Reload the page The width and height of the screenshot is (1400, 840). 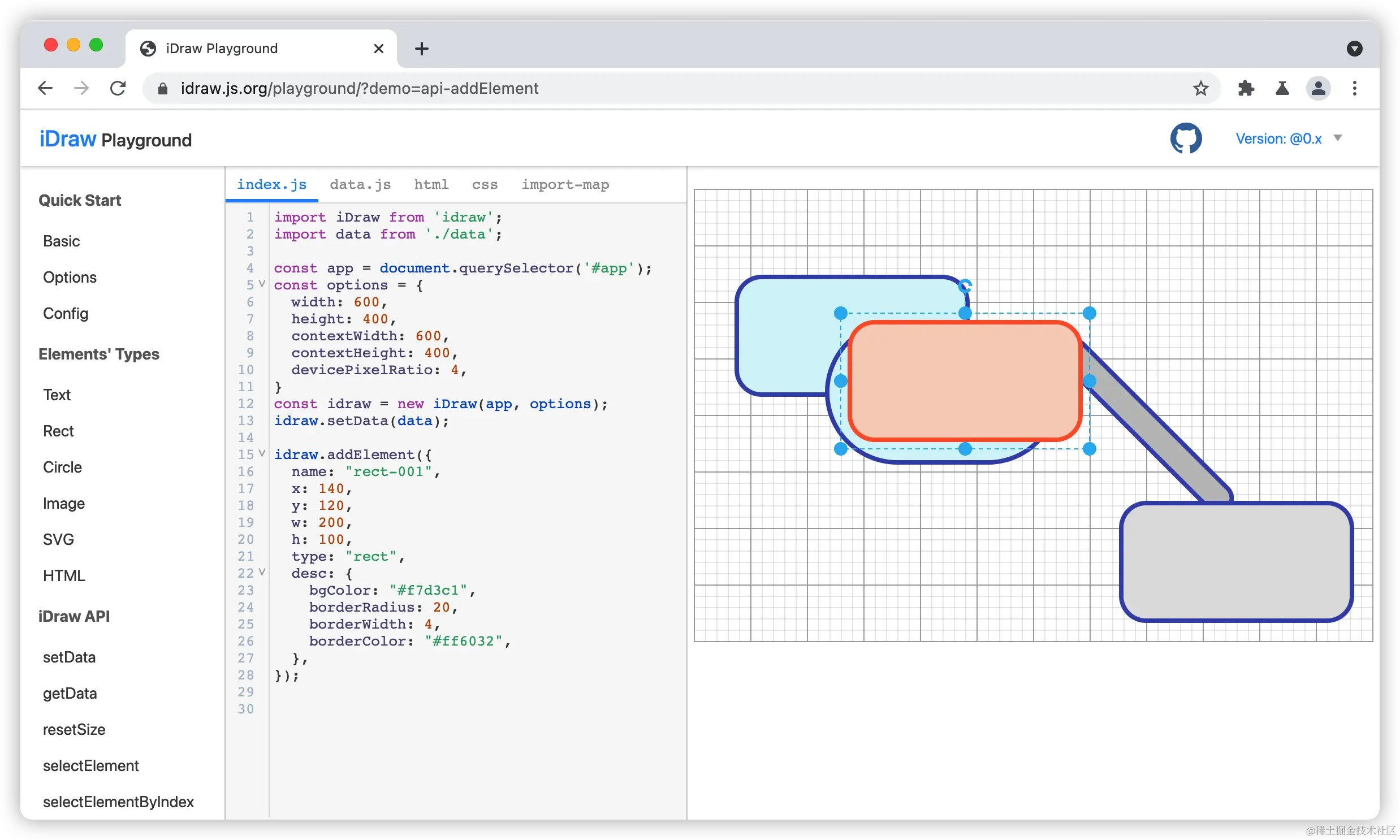[118, 88]
